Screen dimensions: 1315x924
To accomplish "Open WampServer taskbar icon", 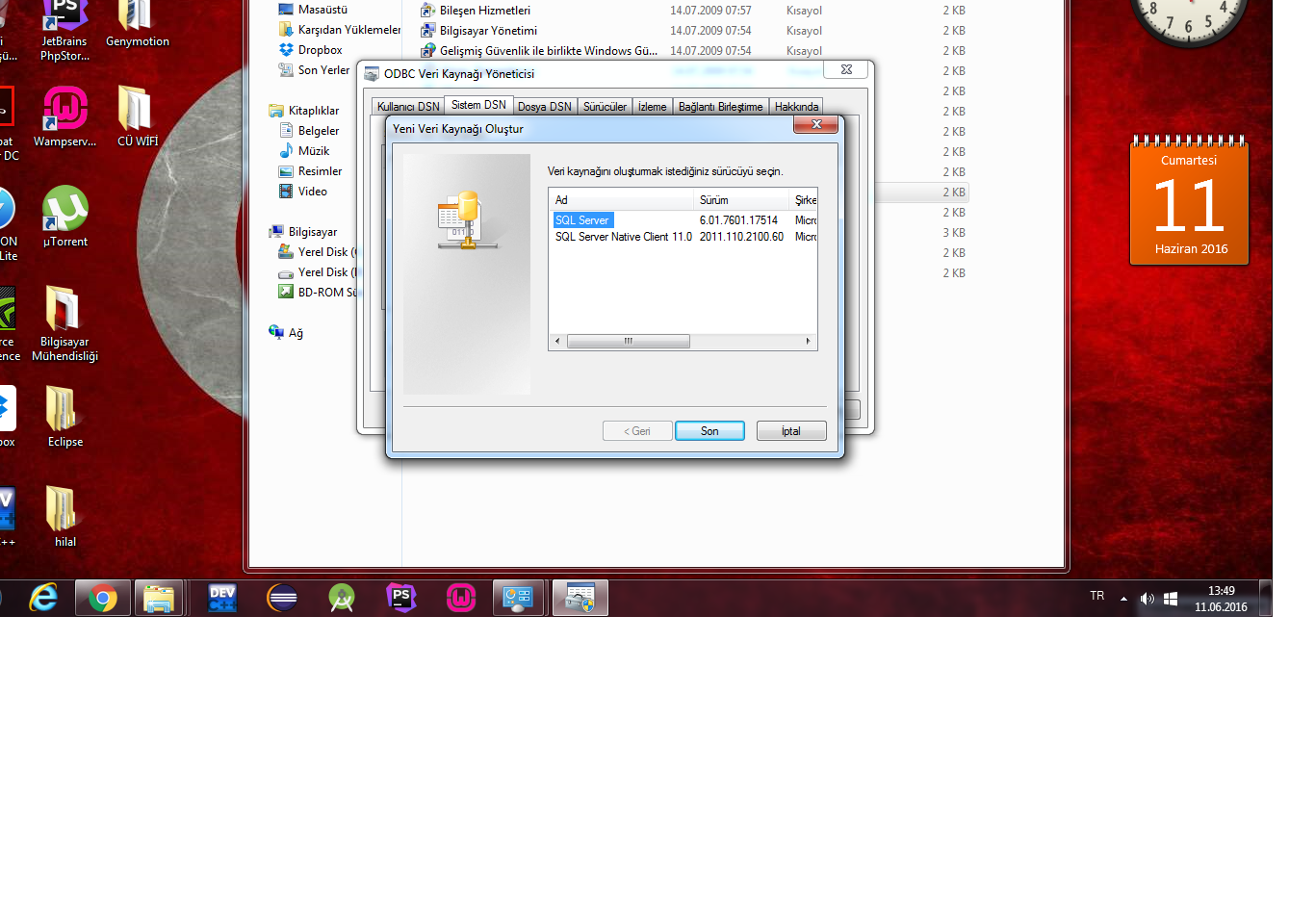I will point(461,598).
